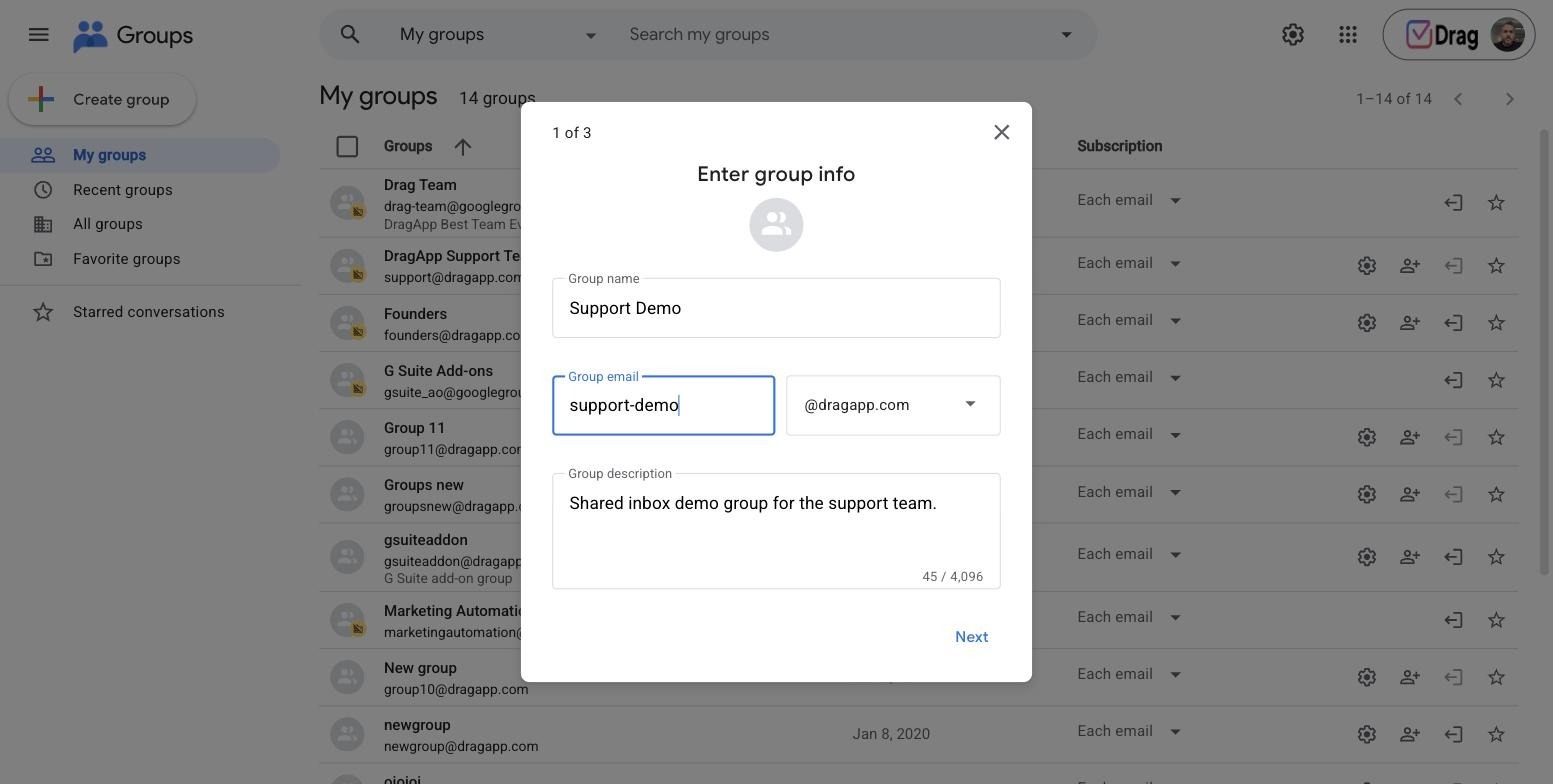
Task: Open the newgroup group link
Action: 417,725
